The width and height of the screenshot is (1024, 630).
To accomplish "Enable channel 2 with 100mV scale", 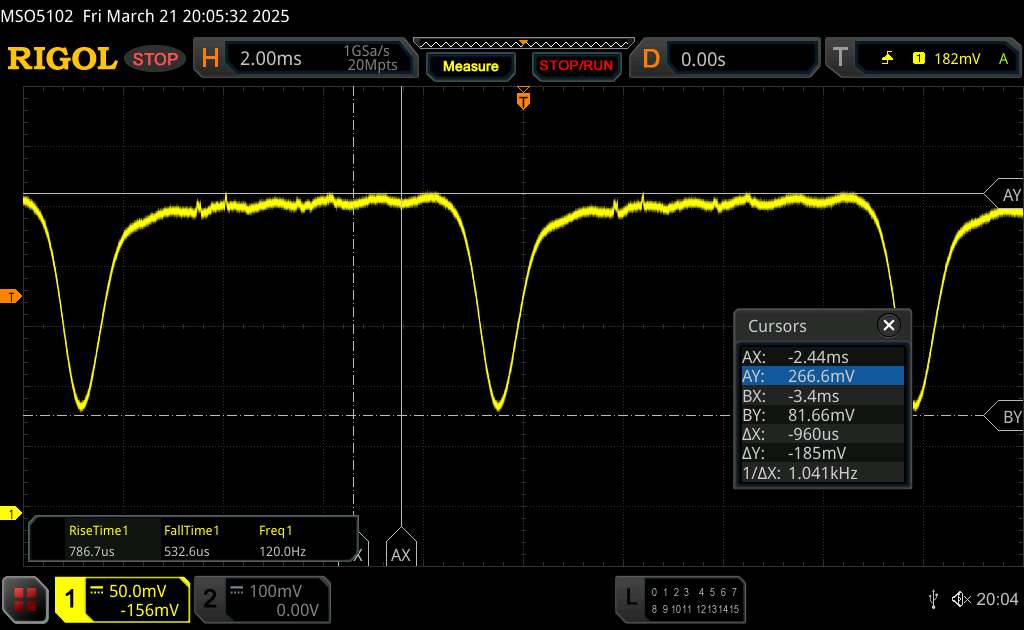I will 260,599.
